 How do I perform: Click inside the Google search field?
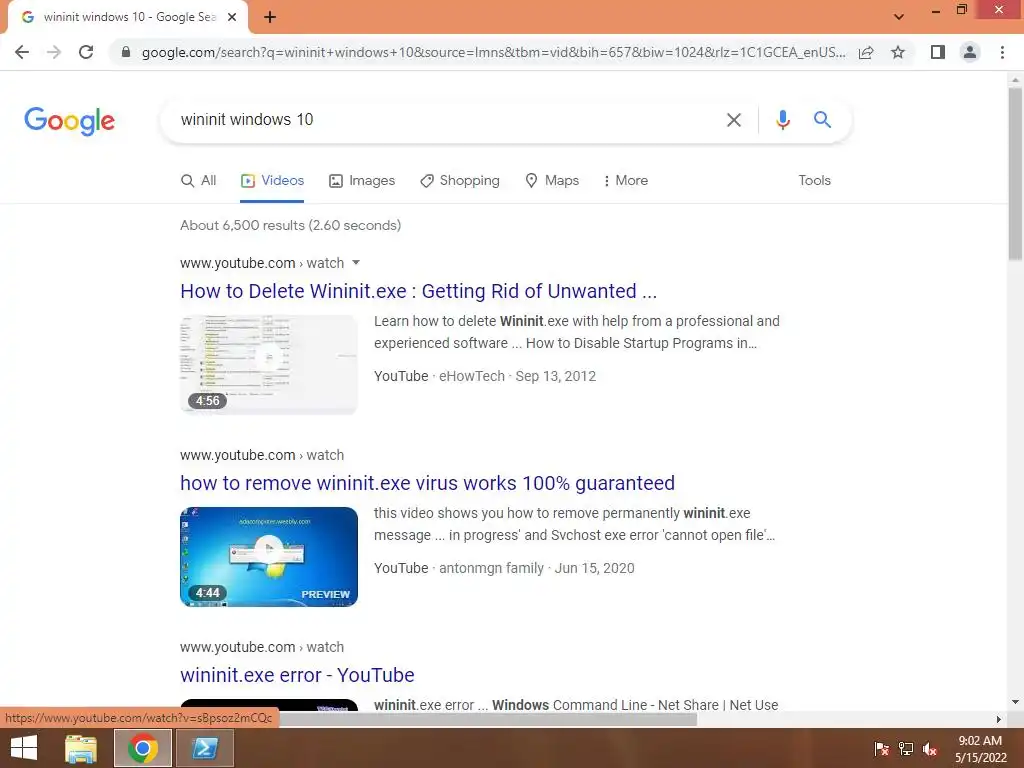(444, 120)
